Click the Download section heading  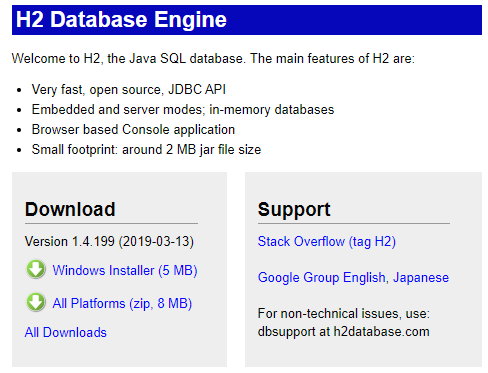70,209
